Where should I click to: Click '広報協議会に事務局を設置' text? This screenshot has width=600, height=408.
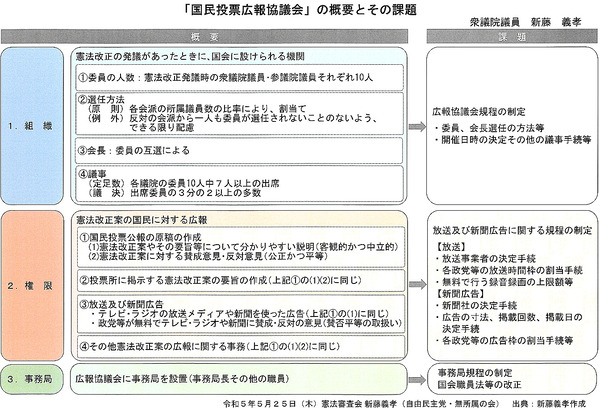click(182, 379)
